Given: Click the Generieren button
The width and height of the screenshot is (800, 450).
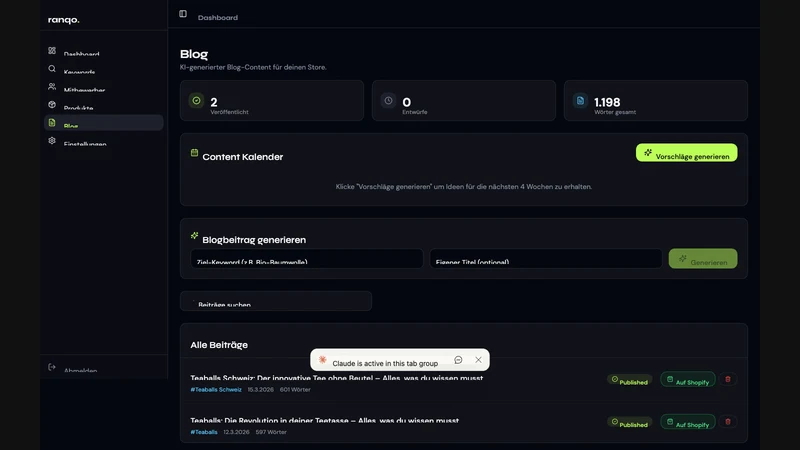Looking at the screenshot, I should [x=703, y=259].
